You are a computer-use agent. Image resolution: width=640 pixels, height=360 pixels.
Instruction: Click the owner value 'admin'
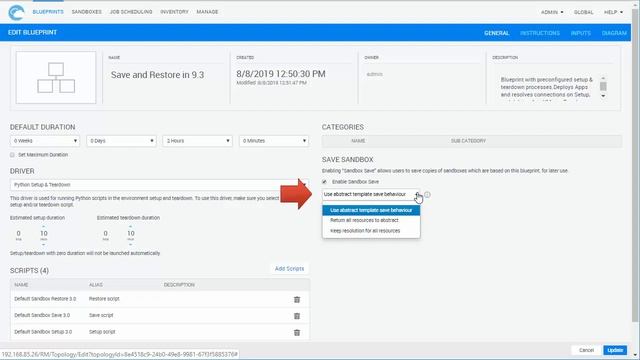tap(374, 74)
